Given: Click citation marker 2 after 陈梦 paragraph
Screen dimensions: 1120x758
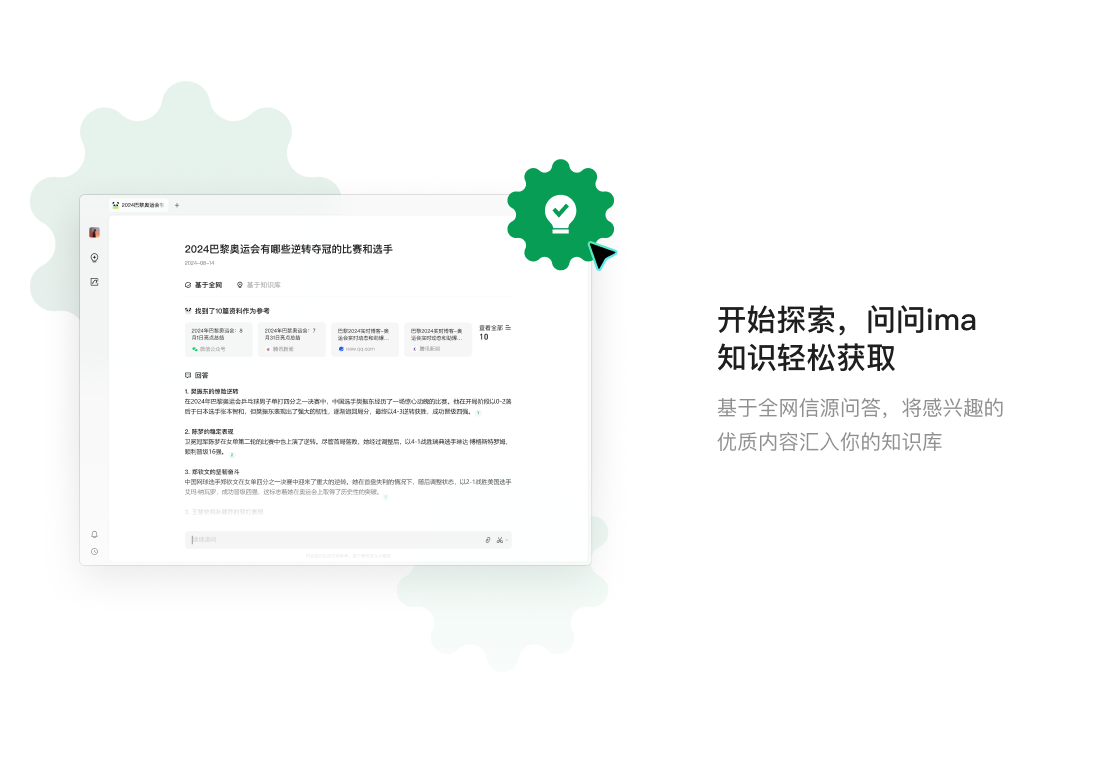Looking at the screenshot, I should [231, 454].
